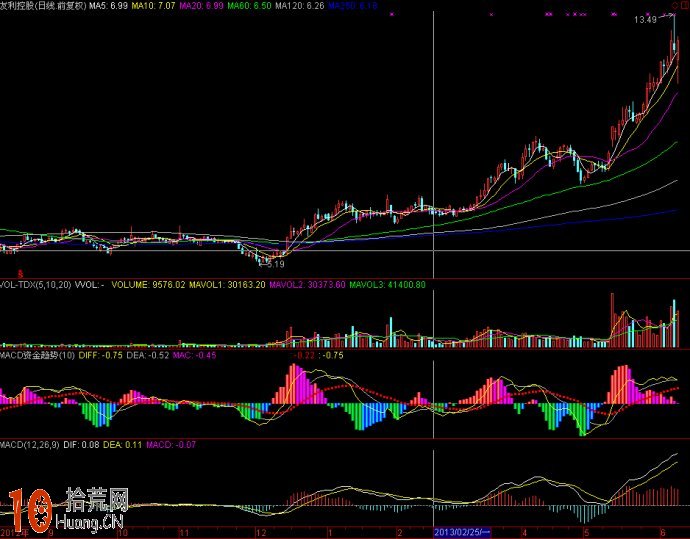The image size is (690, 539).
Task: Click month 12 on the time axis
Action: tap(261, 533)
